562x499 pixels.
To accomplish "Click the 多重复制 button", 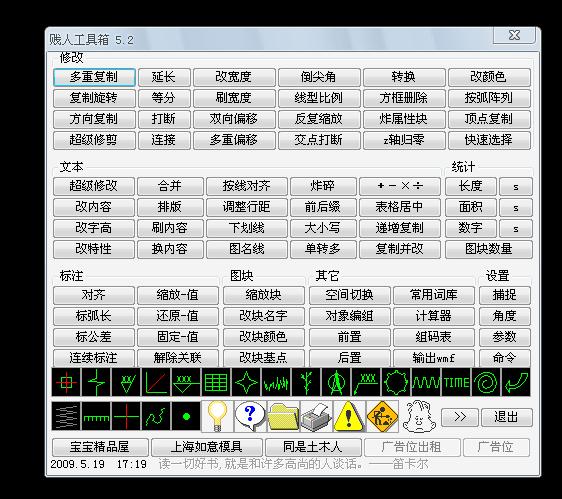I will coord(94,77).
